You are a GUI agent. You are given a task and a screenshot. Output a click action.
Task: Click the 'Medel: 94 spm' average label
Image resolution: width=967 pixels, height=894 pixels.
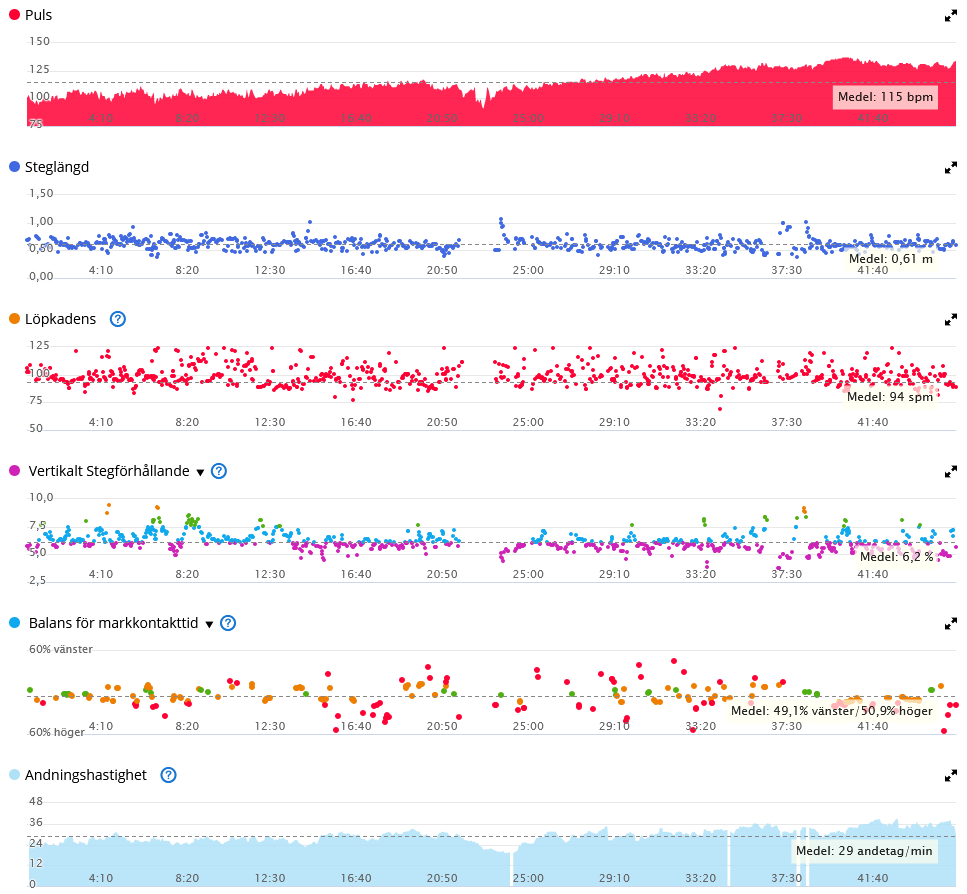pyautogui.click(x=889, y=397)
